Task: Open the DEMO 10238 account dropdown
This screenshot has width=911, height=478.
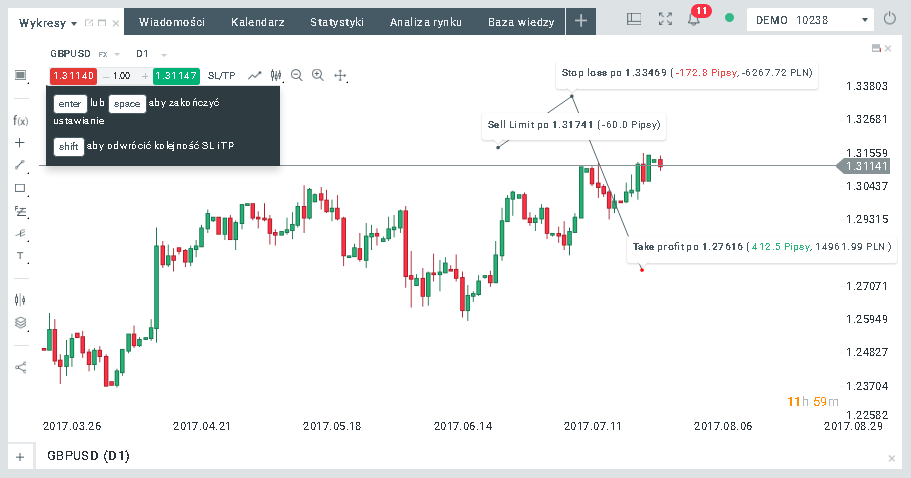Action: point(811,19)
